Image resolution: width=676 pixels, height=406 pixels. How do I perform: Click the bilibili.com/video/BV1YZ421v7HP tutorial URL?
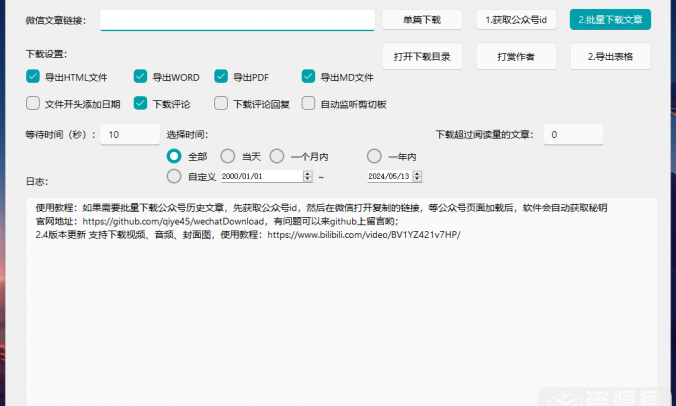click(364, 235)
